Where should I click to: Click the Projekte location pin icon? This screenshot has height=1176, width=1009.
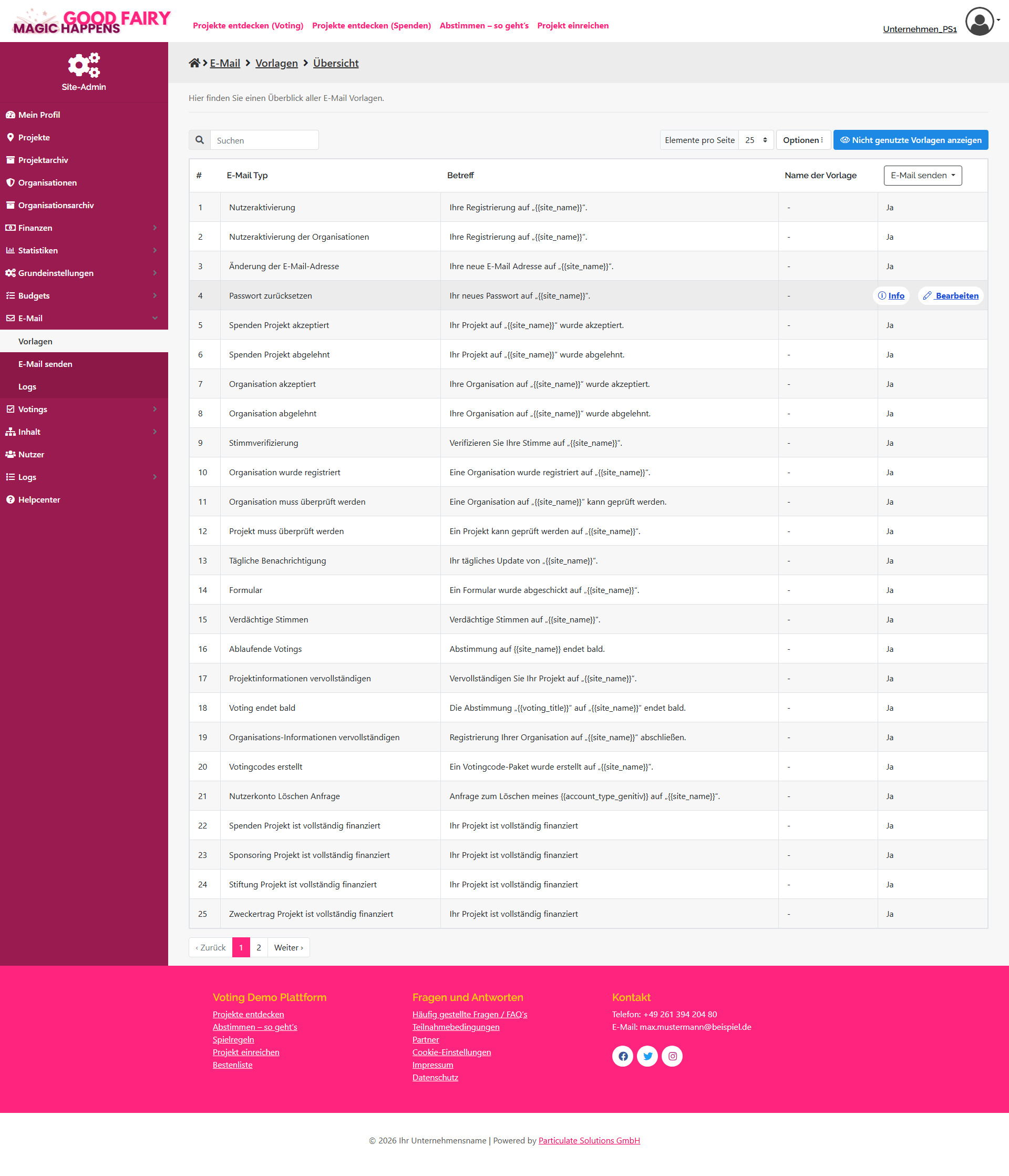[10, 137]
